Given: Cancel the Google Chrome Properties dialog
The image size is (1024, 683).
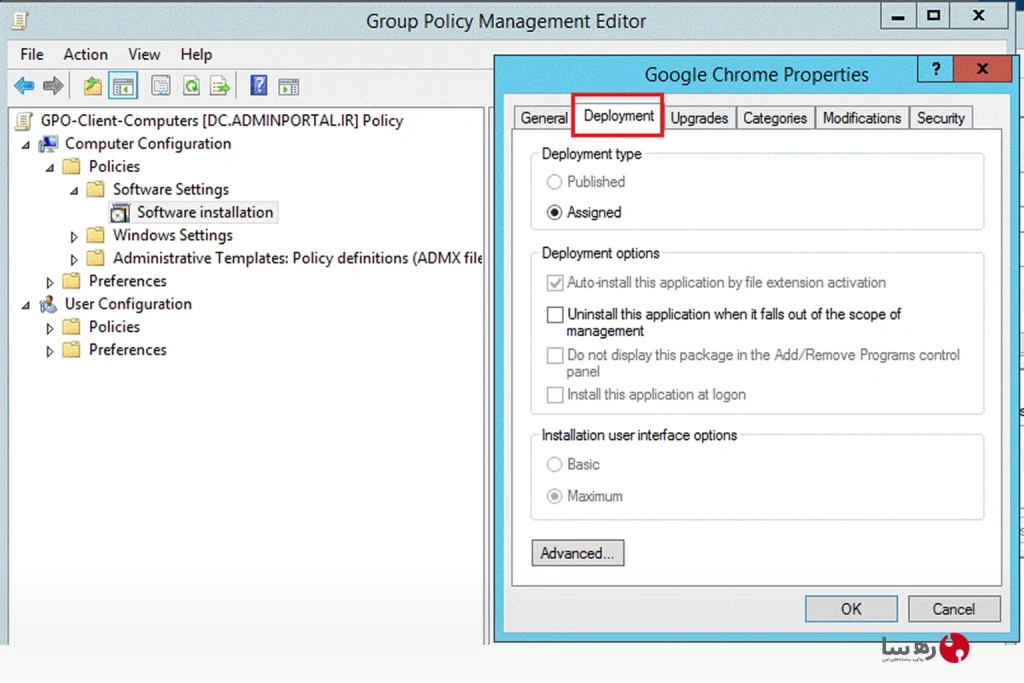Looking at the screenshot, I should click(953, 609).
